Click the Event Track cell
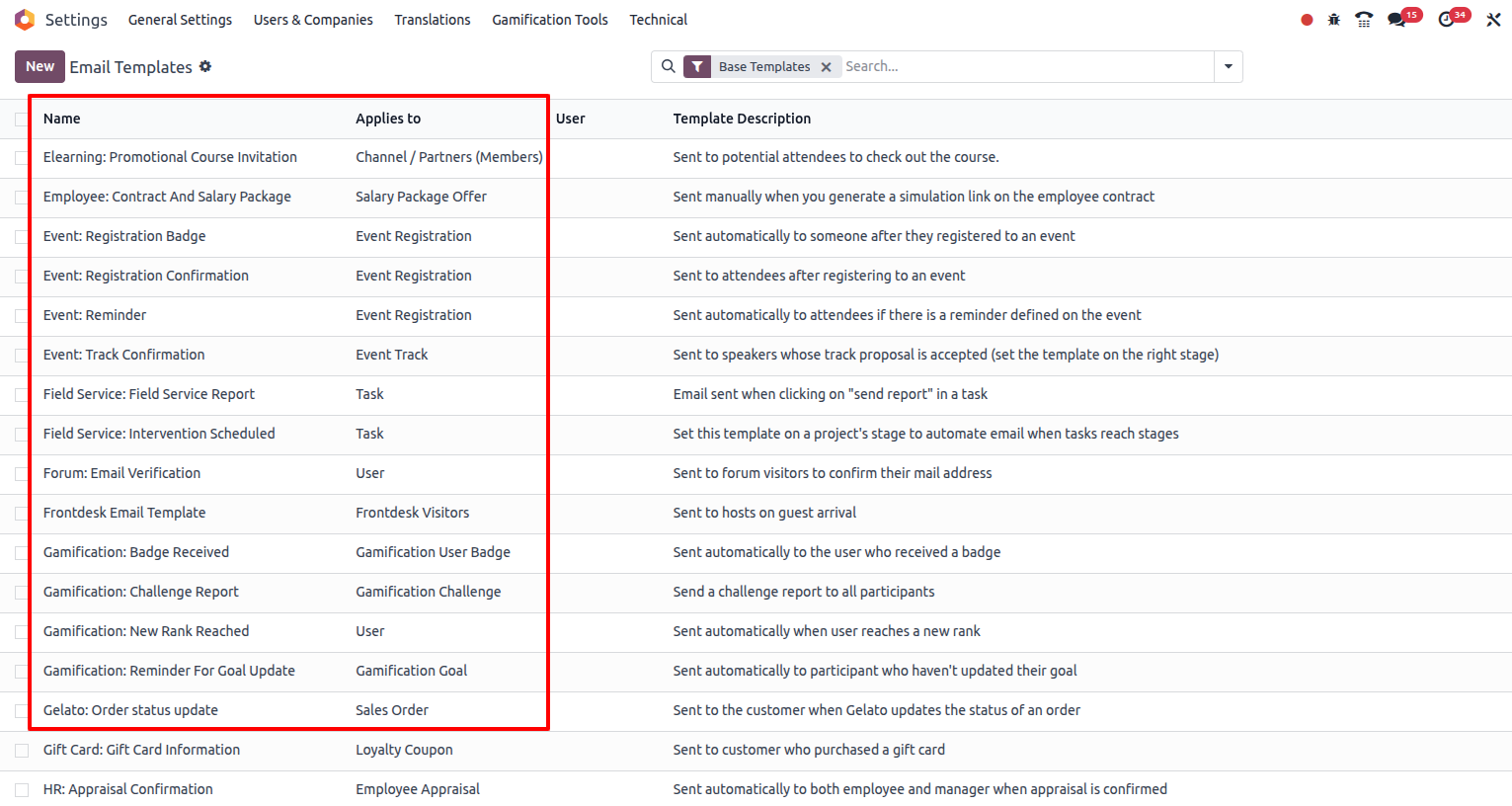The image size is (1512, 806). click(x=392, y=355)
